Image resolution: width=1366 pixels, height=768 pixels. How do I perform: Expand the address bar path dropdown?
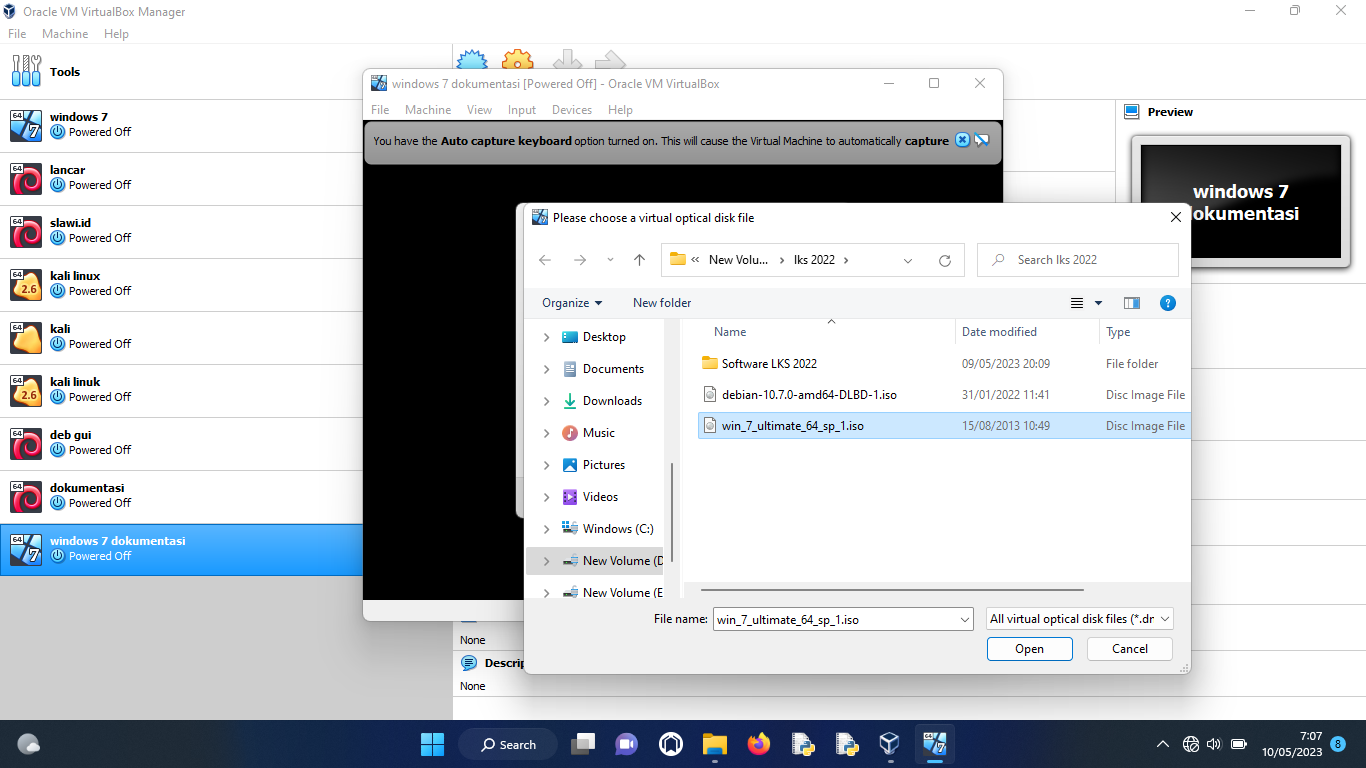pos(908,260)
